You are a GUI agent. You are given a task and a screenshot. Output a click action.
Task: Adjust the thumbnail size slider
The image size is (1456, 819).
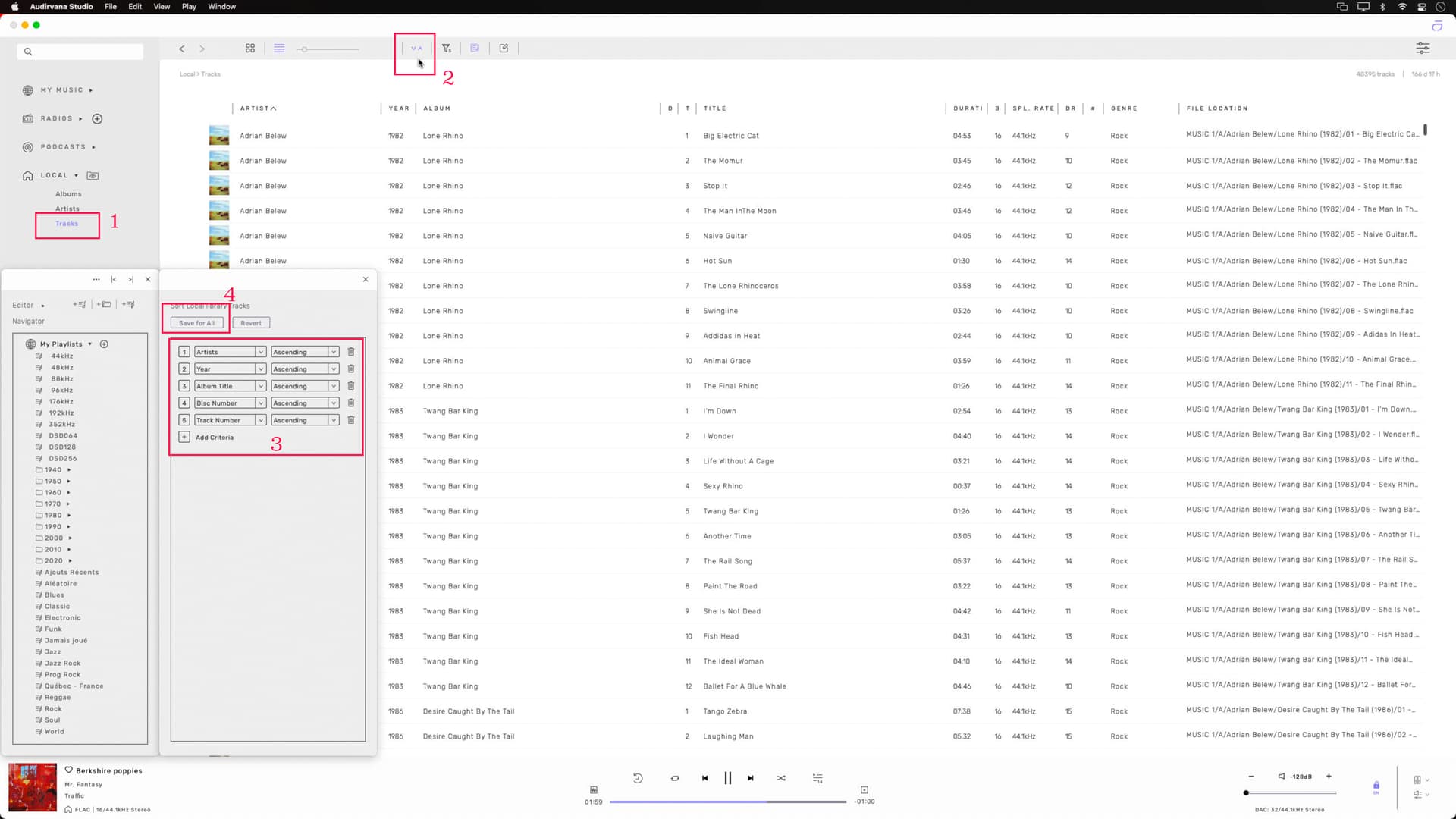coord(328,49)
